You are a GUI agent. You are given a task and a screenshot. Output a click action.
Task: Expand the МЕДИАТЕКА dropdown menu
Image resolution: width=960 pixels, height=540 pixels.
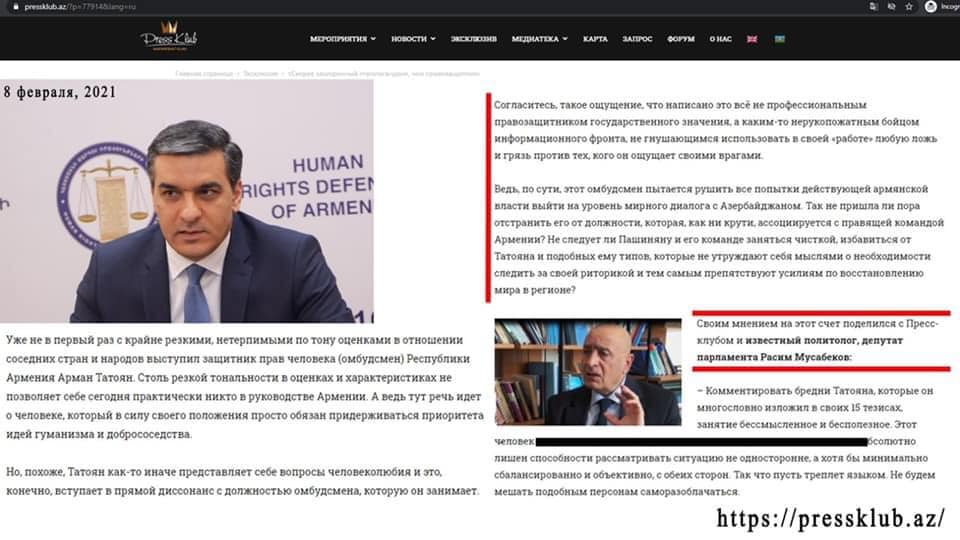[x=539, y=39]
